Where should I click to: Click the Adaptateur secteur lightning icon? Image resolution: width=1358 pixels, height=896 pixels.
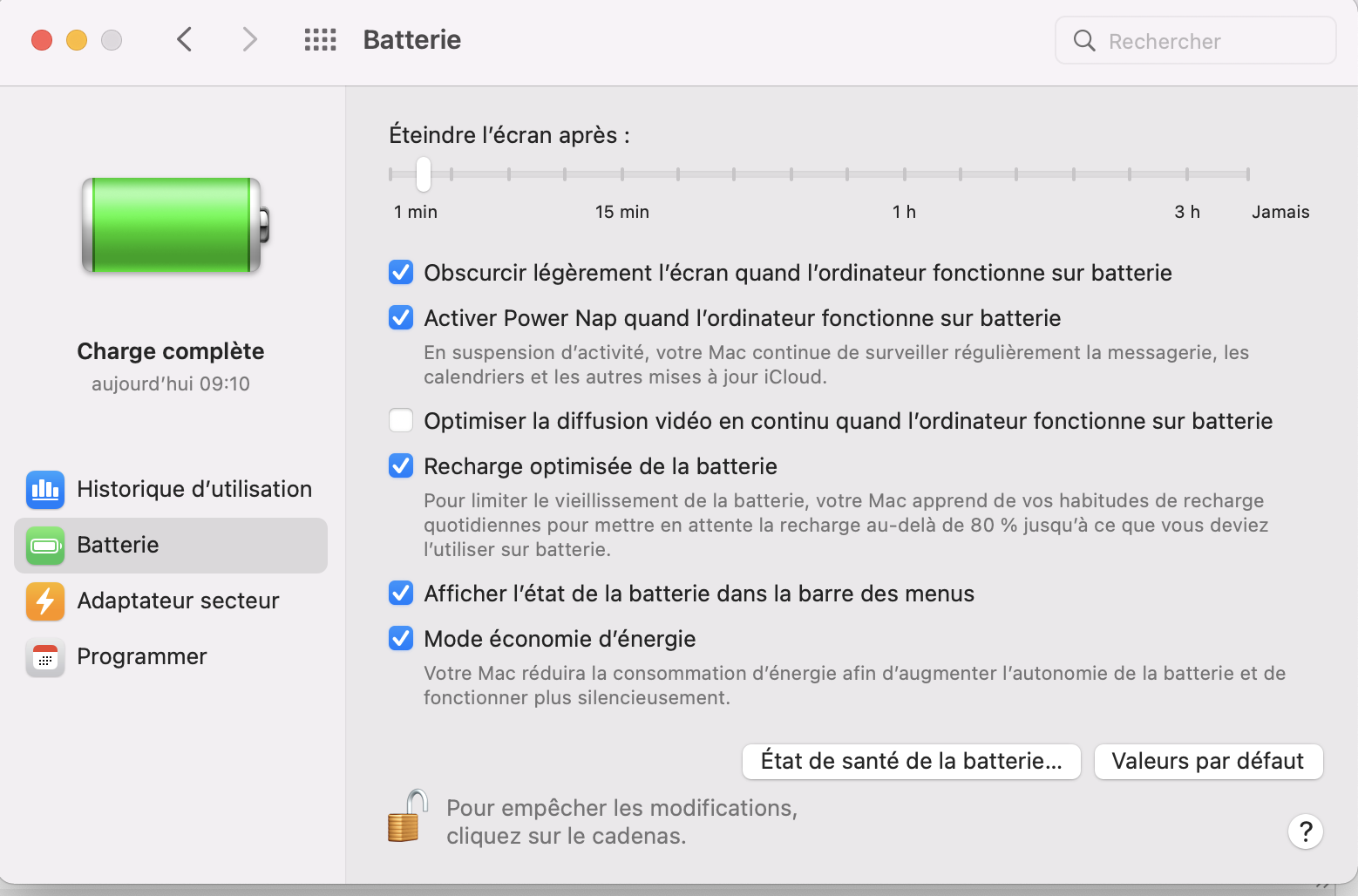(45, 601)
